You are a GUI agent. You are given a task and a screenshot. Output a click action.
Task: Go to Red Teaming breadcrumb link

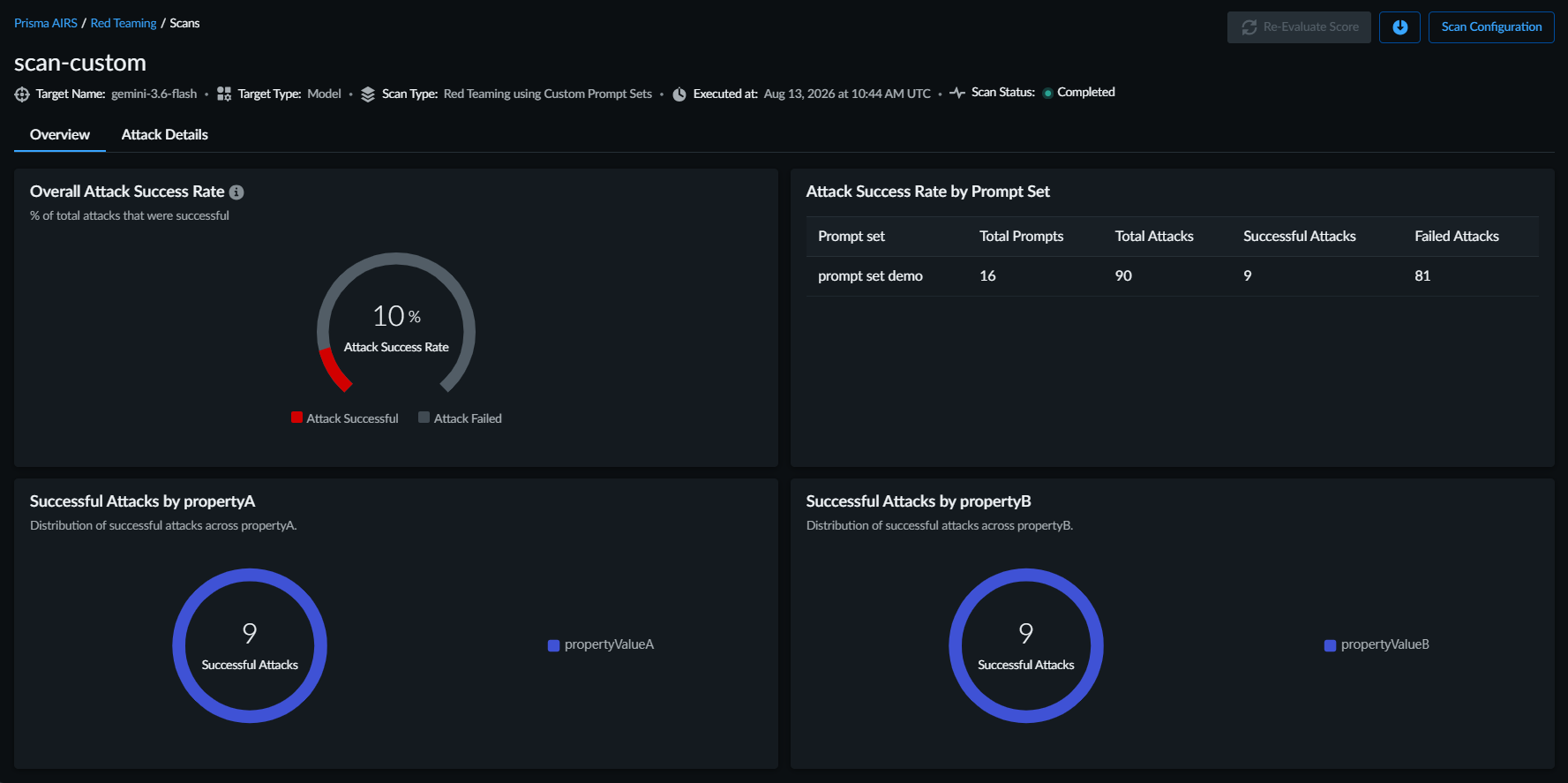[x=124, y=23]
